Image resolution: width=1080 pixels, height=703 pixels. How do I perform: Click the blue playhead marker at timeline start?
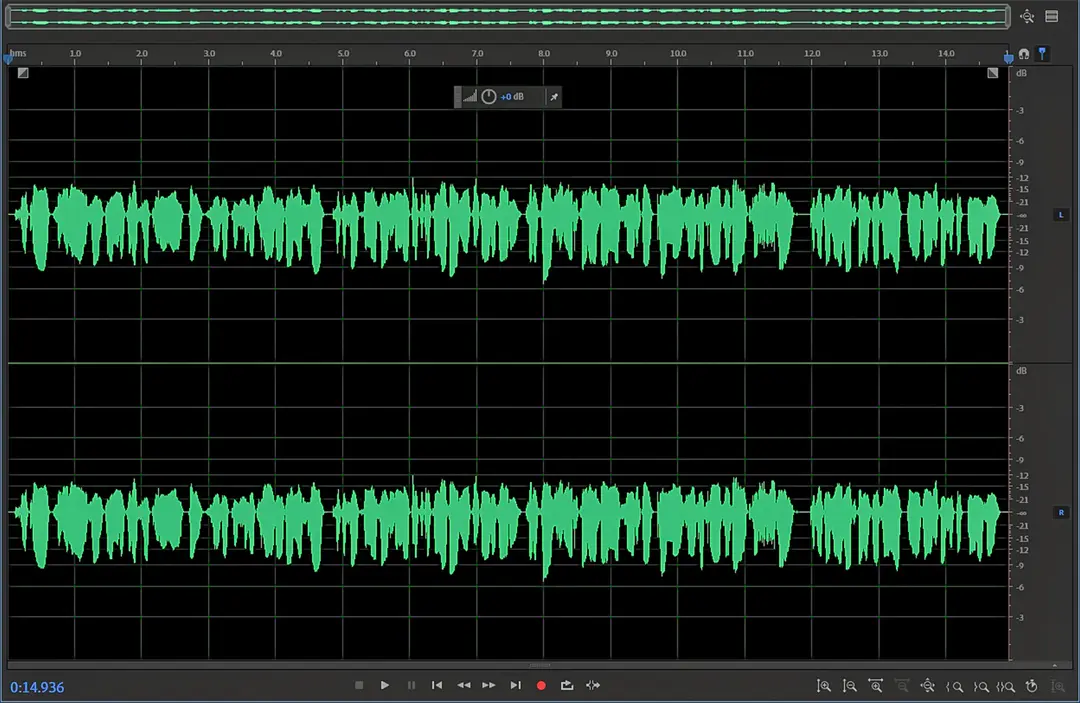(8, 58)
